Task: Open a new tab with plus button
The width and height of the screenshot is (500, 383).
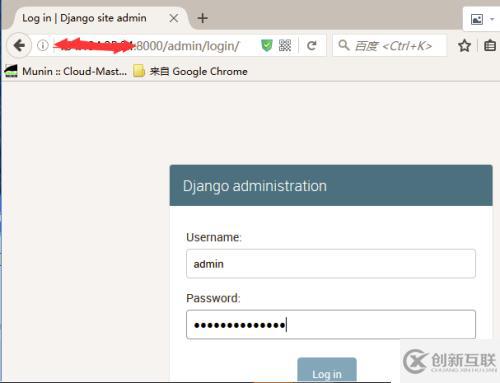Action: (202, 18)
